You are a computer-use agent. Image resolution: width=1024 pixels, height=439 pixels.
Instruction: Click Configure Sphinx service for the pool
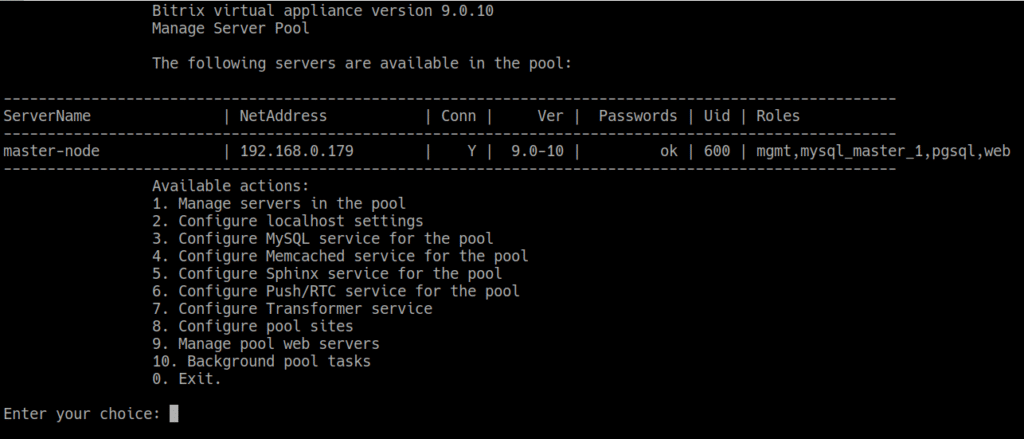pos(327,273)
